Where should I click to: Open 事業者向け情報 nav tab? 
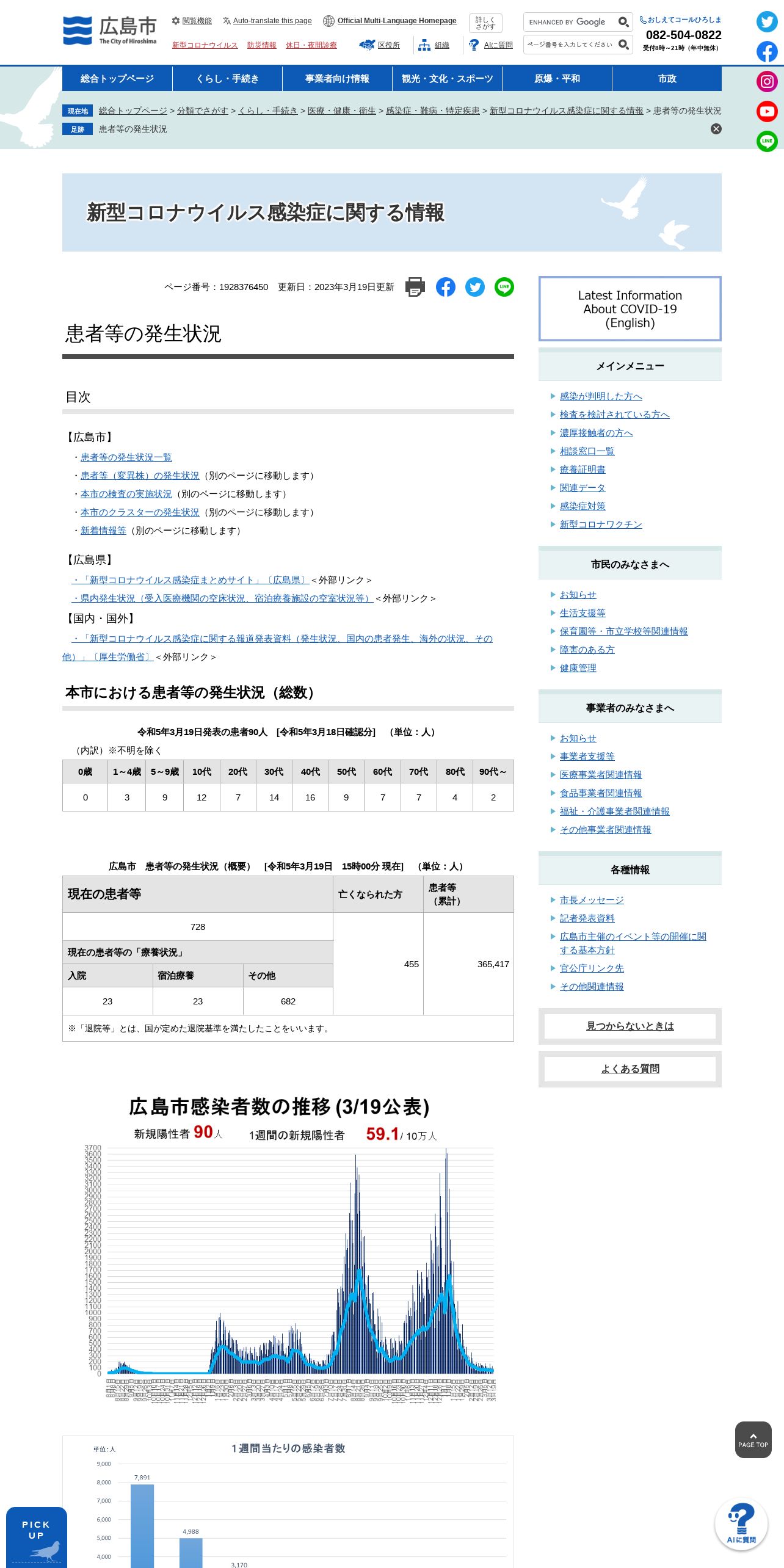[x=337, y=79]
